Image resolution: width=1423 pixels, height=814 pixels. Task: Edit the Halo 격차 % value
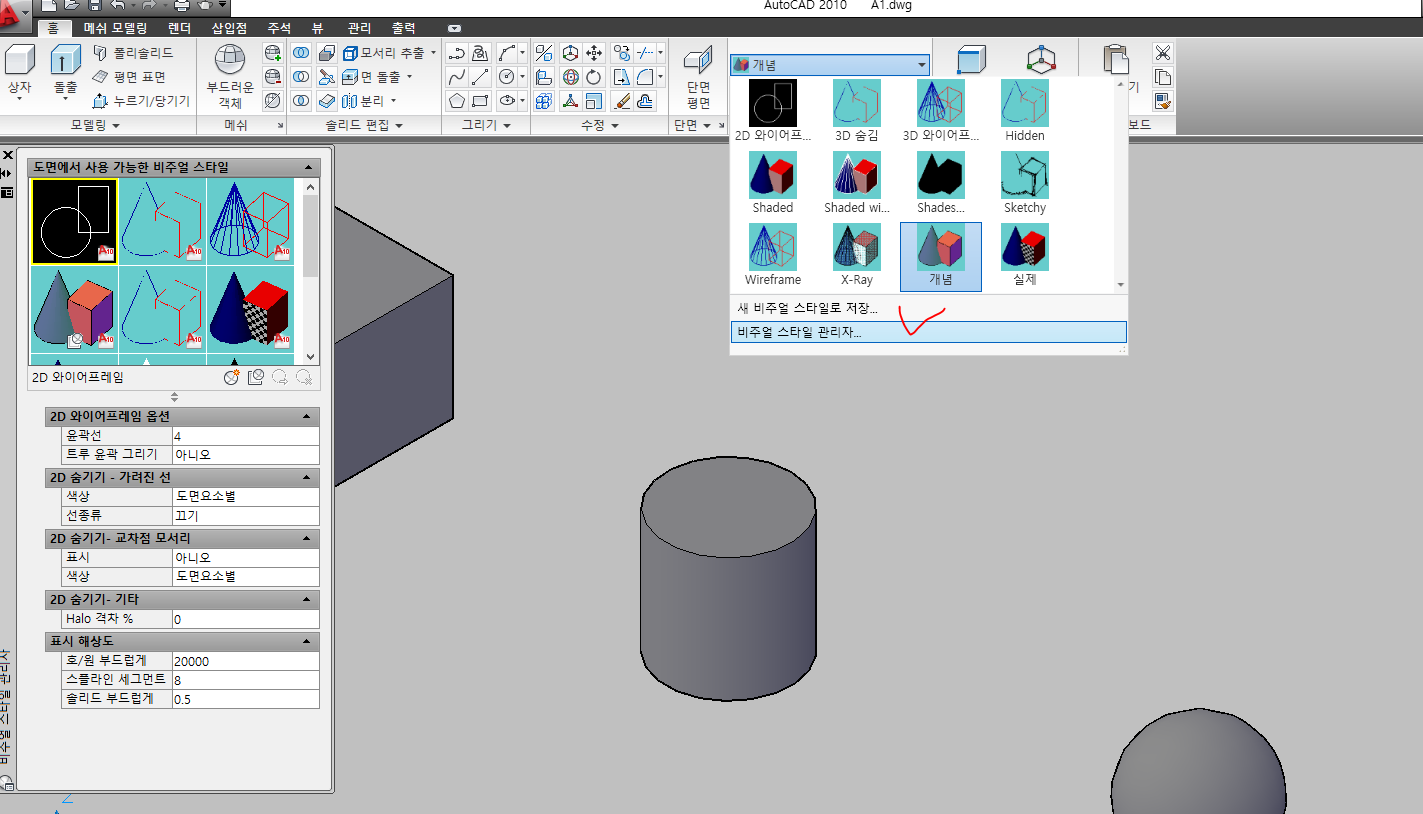click(245, 619)
